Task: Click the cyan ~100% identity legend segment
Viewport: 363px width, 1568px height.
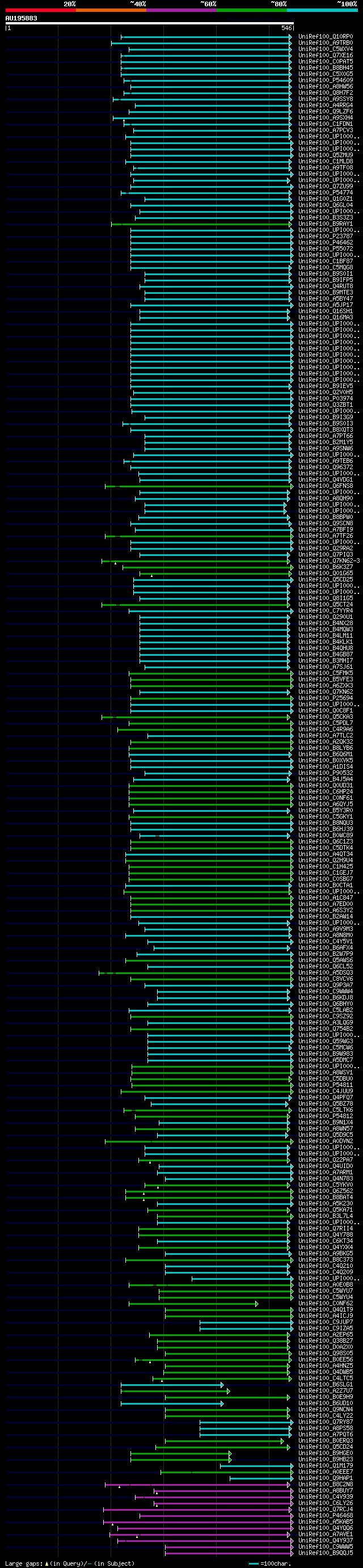Action: [322, 10]
